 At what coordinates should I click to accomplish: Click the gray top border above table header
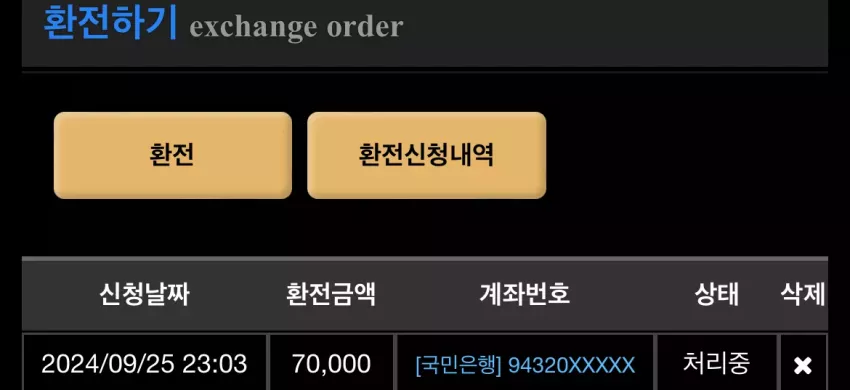pyautogui.click(x=424, y=259)
